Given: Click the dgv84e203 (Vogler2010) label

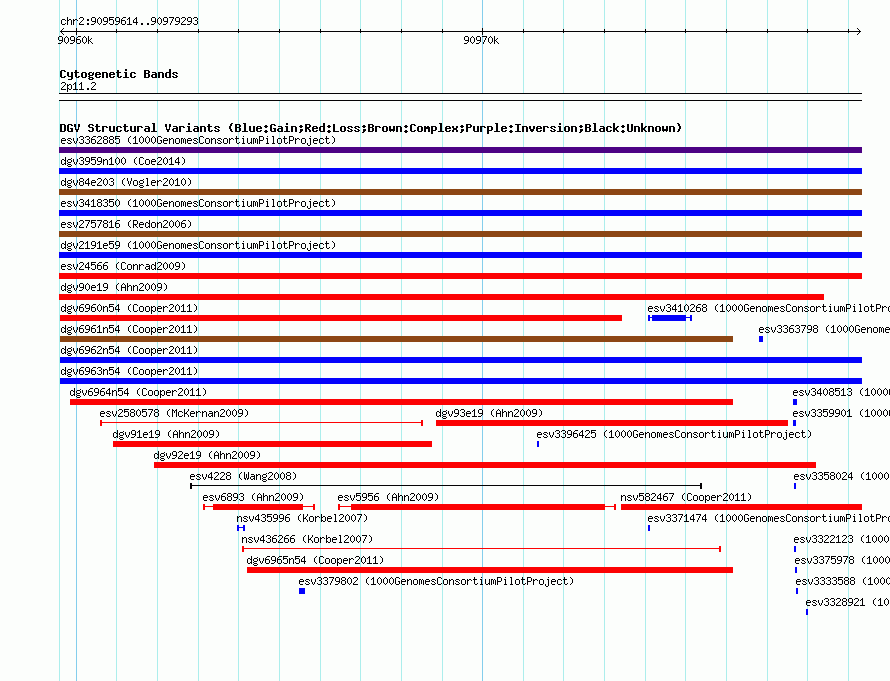Looking at the screenshot, I should pyautogui.click(x=126, y=182).
